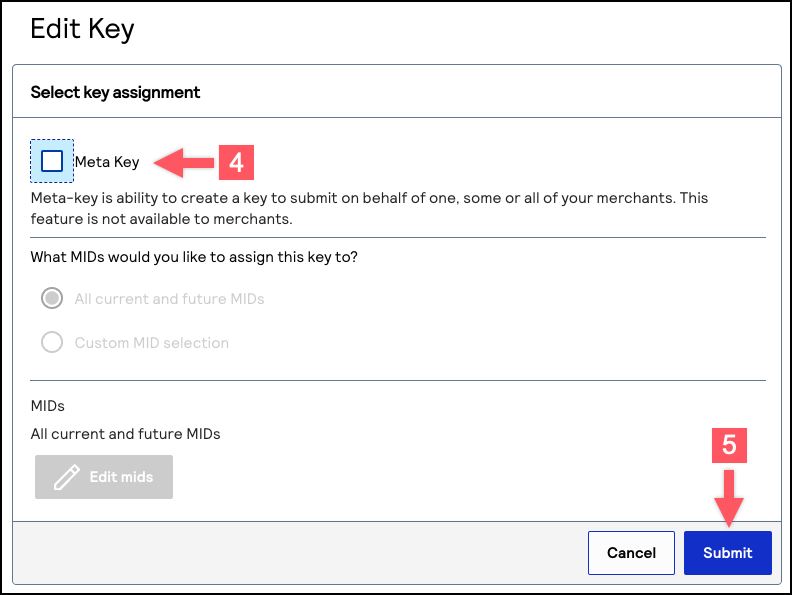Click the Custom MID selection label text
This screenshot has width=792, height=595.
(x=151, y=343)
